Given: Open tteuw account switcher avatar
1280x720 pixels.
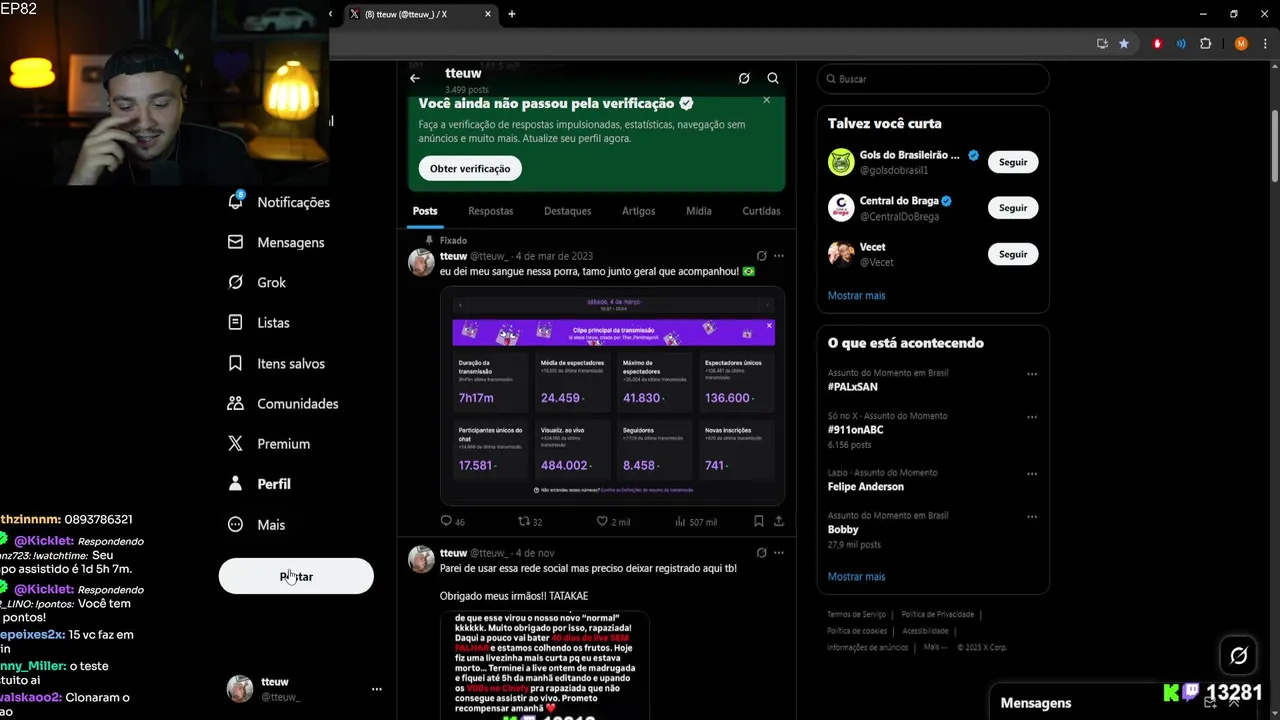Looking at the screenshot, I should (240, 689).
